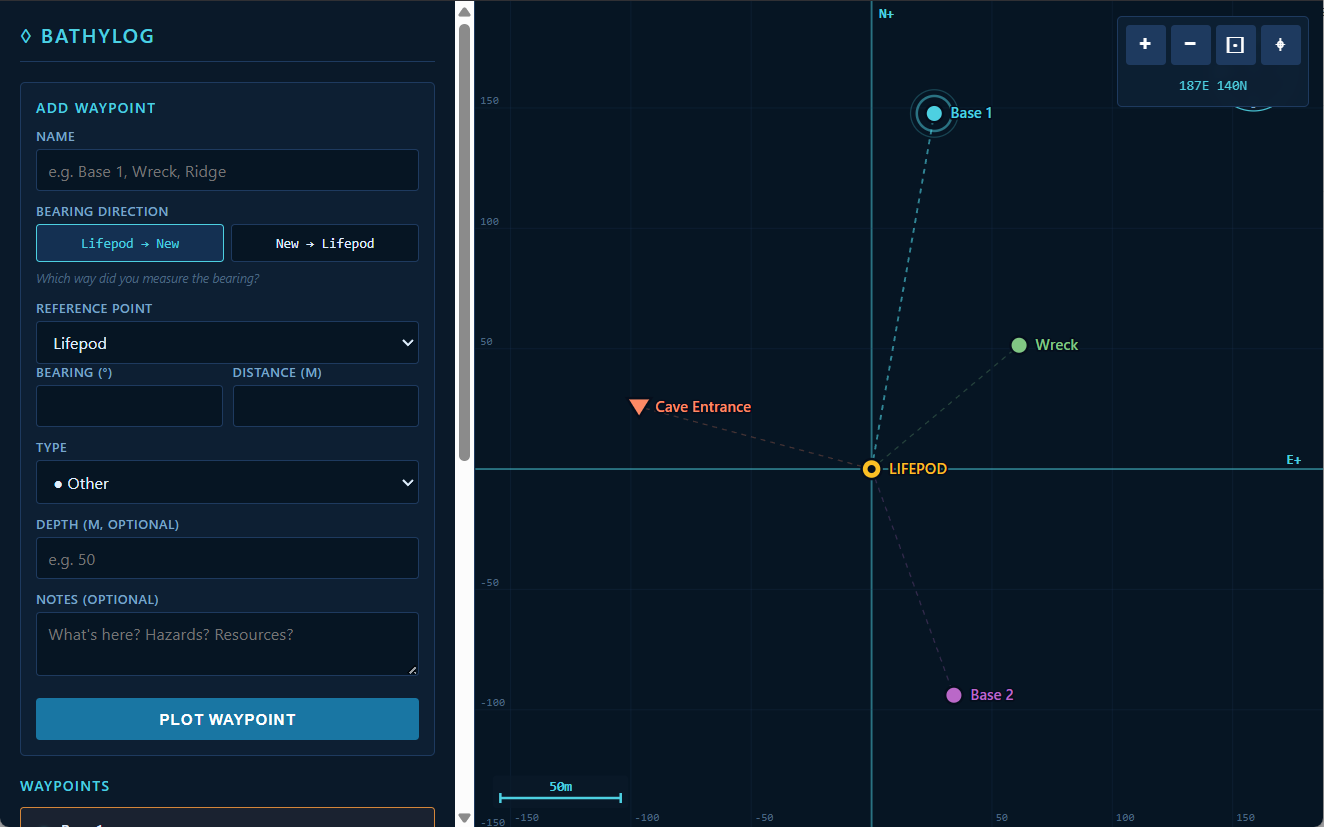Choose New → Lifepod bearing direction
The height and width of the screenshot is (827, 1324).
pyautogui.click(x=325, y=243)
